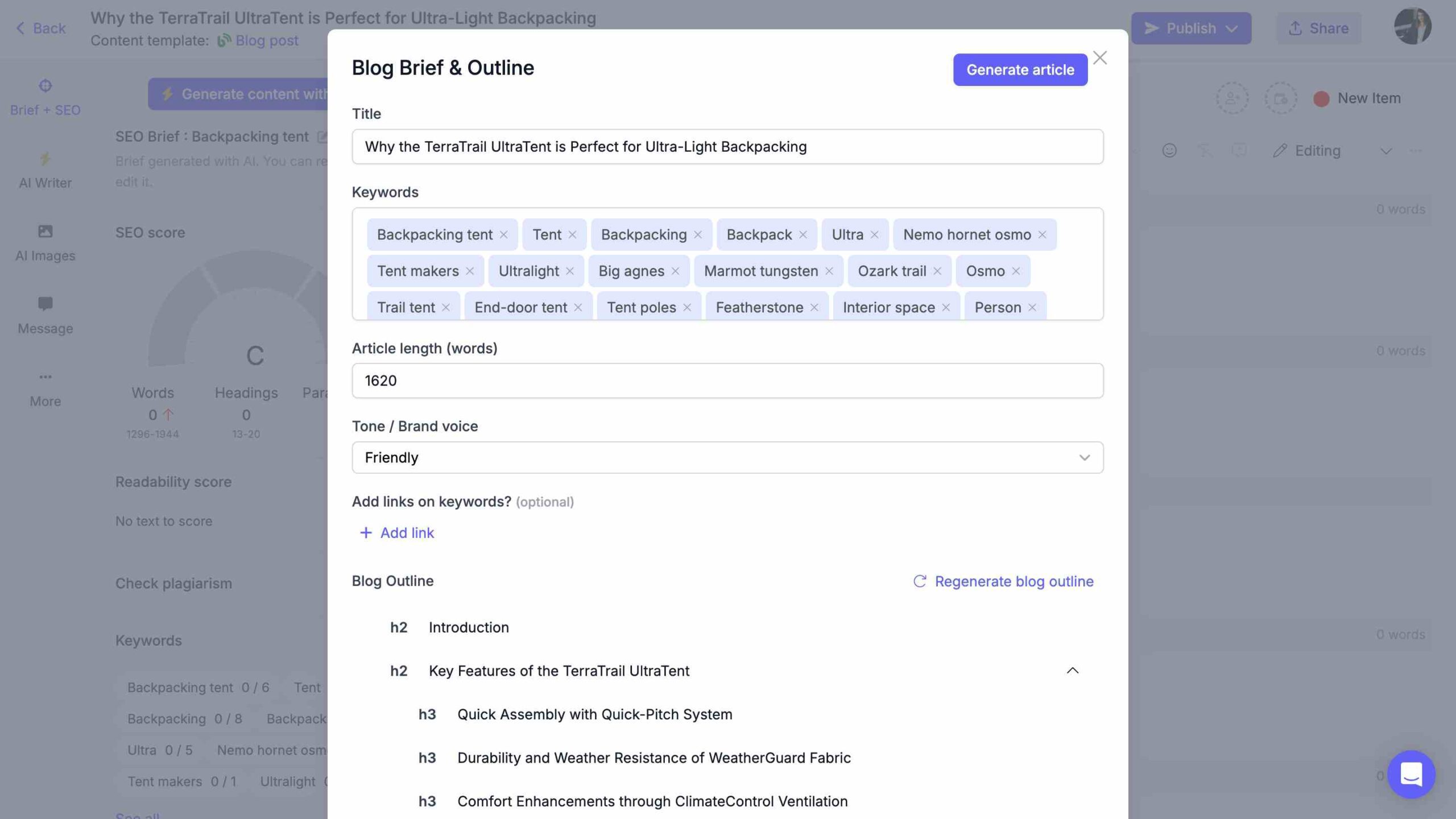
Task: Remove the Backpackingkent keyword tag
Action: pyautogui.click(x=505, y=234)
